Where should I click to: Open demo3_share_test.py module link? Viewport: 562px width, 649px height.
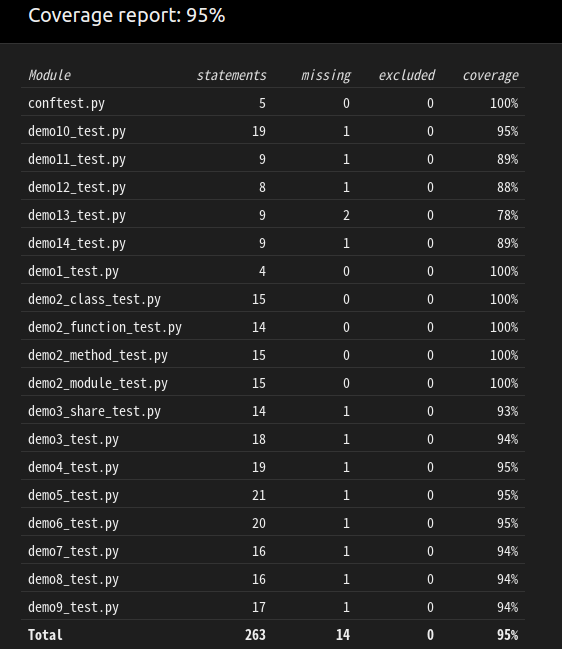94,411
